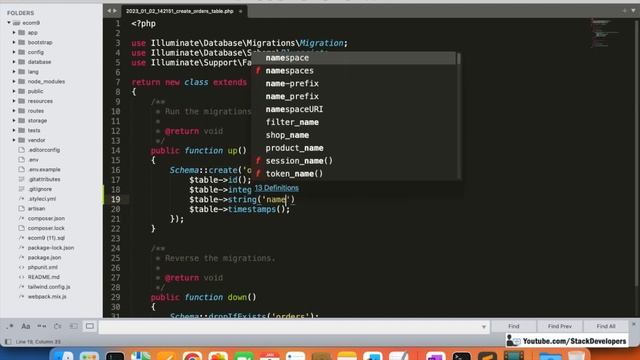640x360 pixels.
Task: Click the next tab right arrow
Action: point(115,11)
